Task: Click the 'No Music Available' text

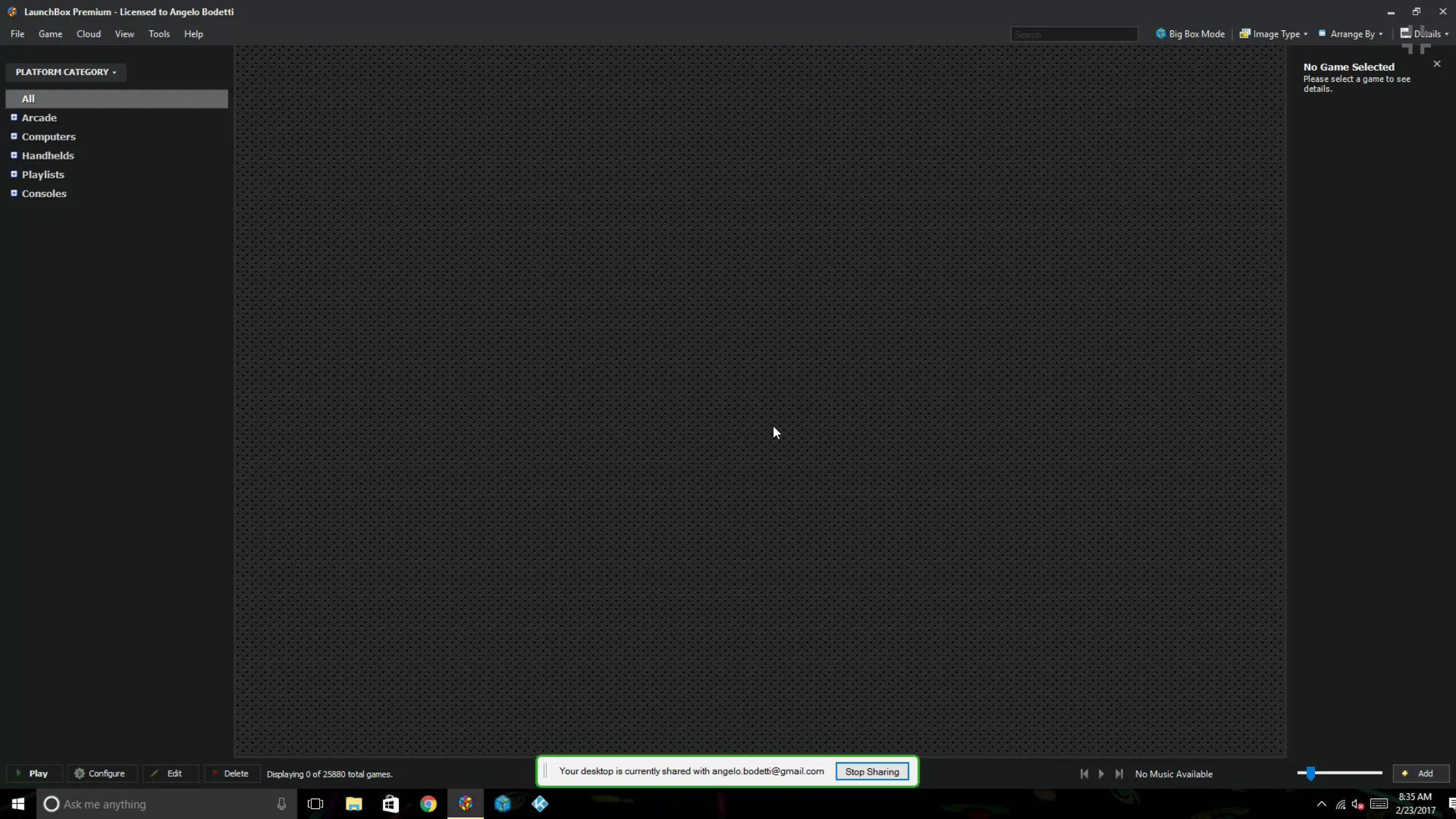Action: coord(1174,774)
